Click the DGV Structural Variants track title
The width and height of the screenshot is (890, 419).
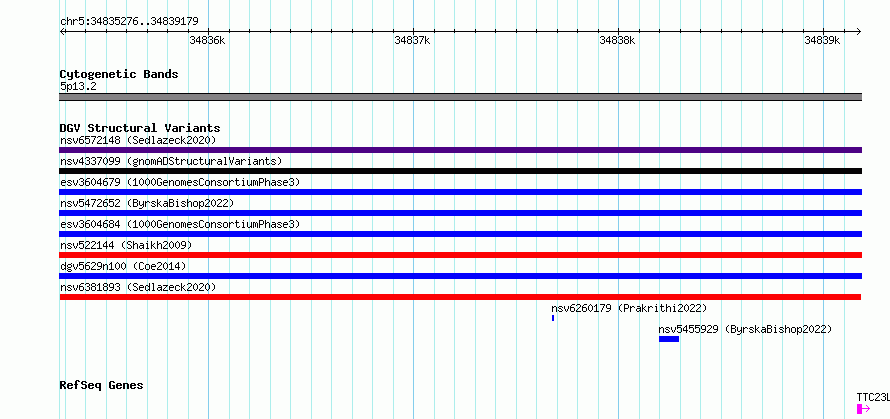(140, 128)
